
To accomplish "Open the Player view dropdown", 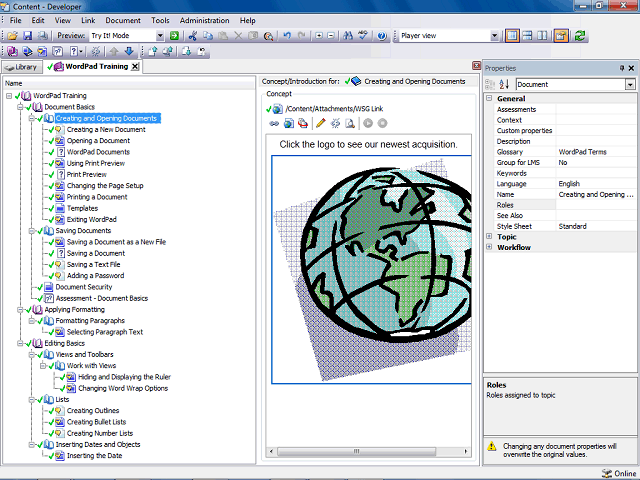I will pos(494,36).
